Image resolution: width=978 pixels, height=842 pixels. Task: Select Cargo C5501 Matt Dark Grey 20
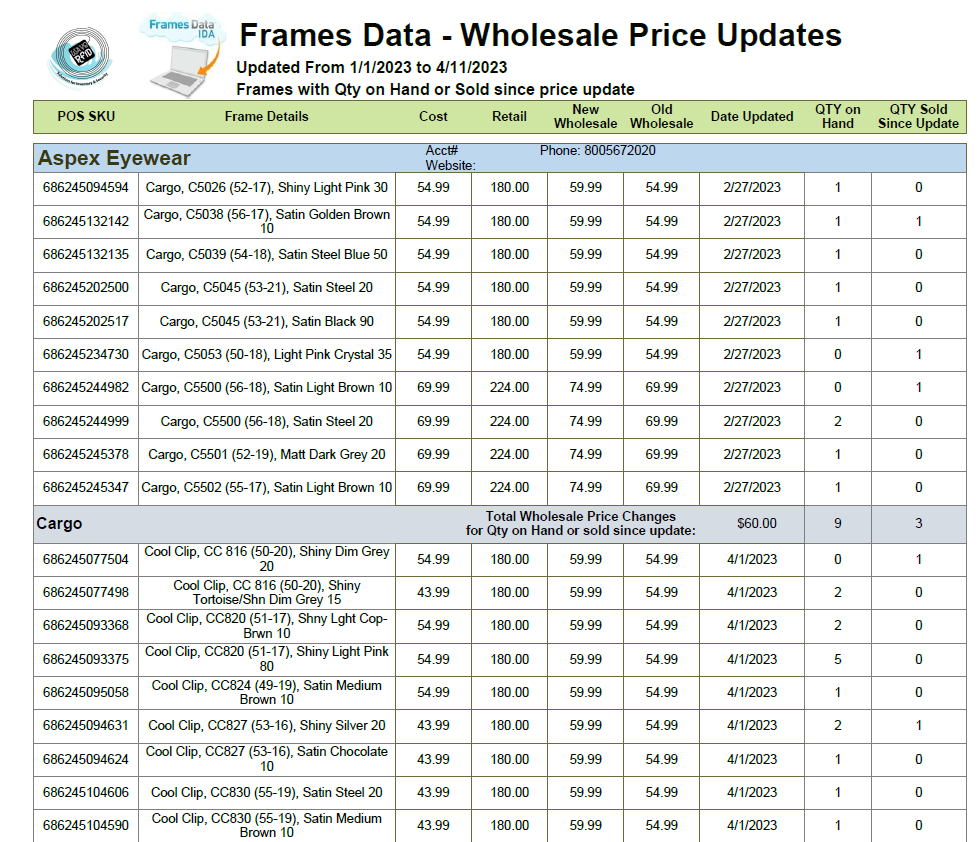click(266, 455)
